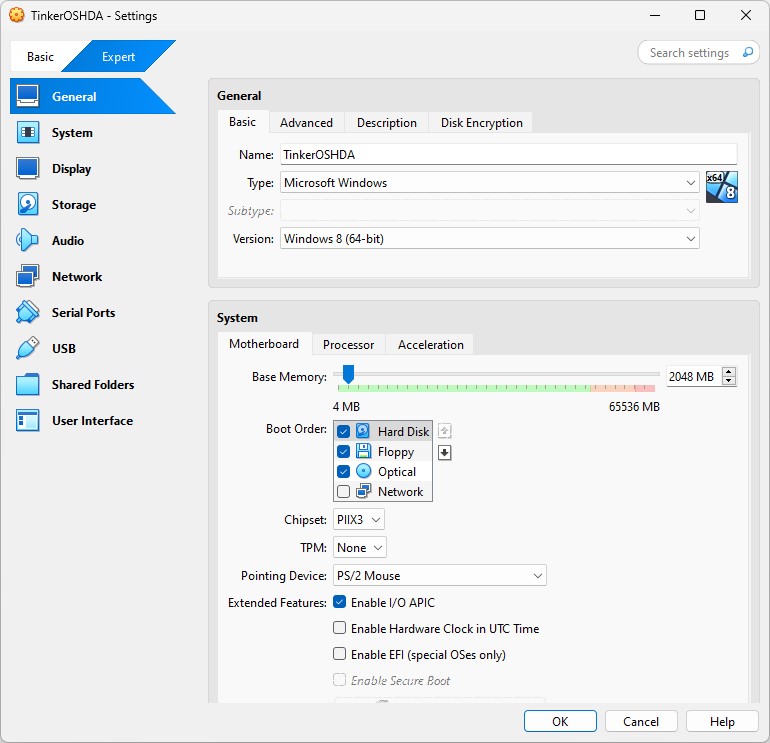The height and width of the screenshot is (743, 770).
Task: Click the Boot Order label
Action: (x=296, y=429)
